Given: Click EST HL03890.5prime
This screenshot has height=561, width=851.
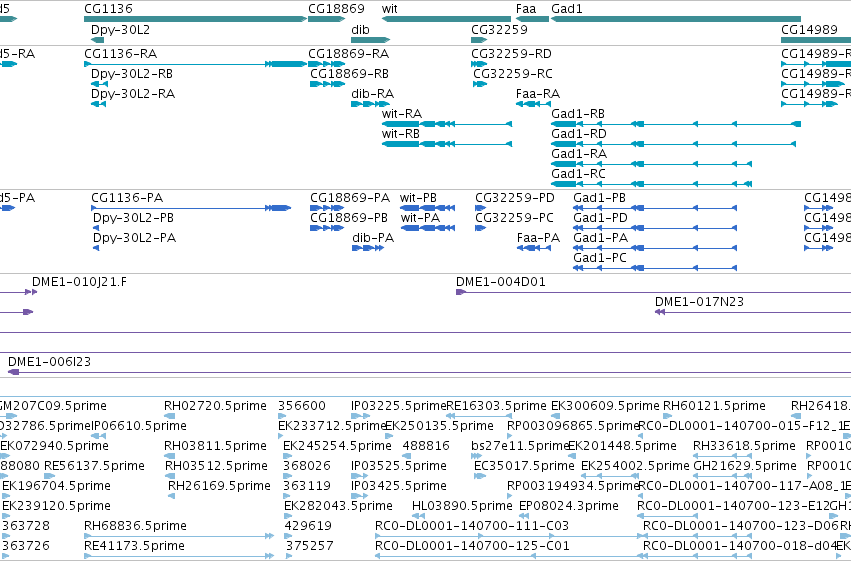Looking at the screenshot, I should (x=462, y=506).
